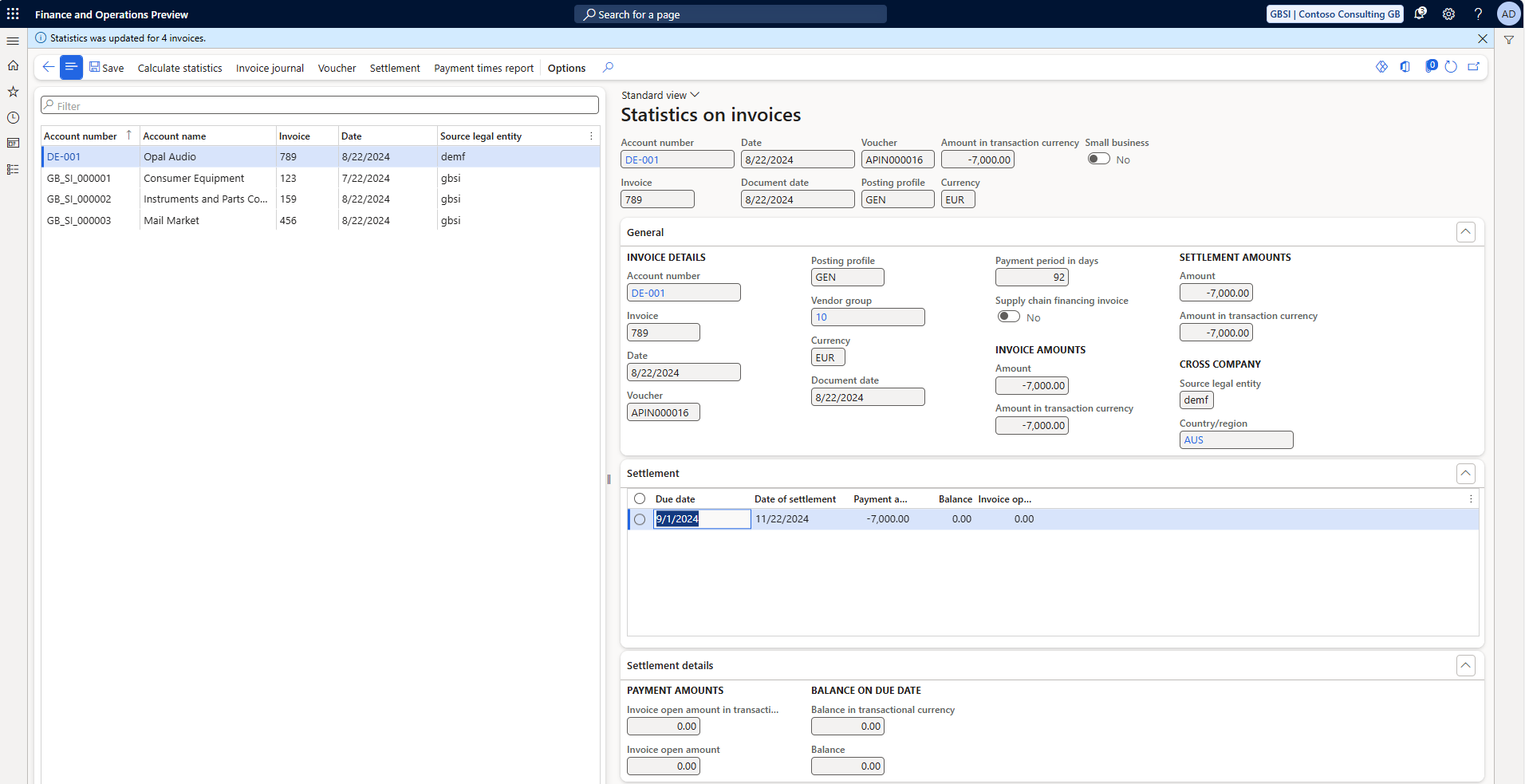Screen dimensions: 1525x784
Task: Open Voucher menu item
Action: (x=337, y=68)
